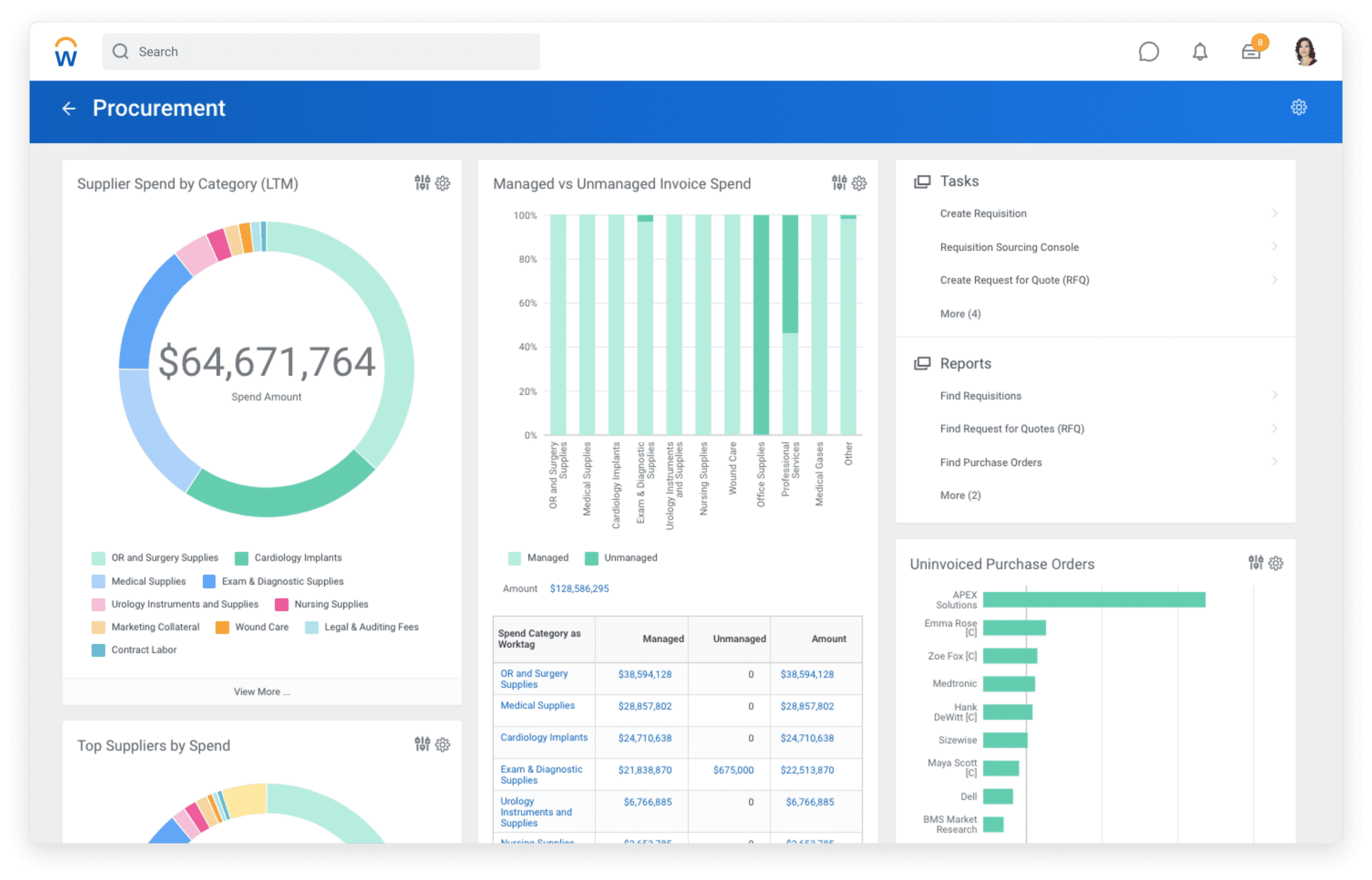Open Find Request for Quotes (RFQ) report
1372x880 pixels.
coord(1012,428)
